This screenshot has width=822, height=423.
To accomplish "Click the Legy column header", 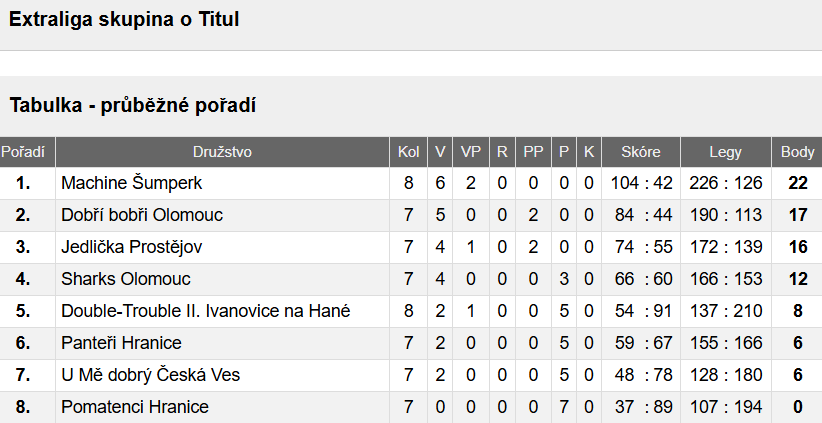I will tap(726, 152).
